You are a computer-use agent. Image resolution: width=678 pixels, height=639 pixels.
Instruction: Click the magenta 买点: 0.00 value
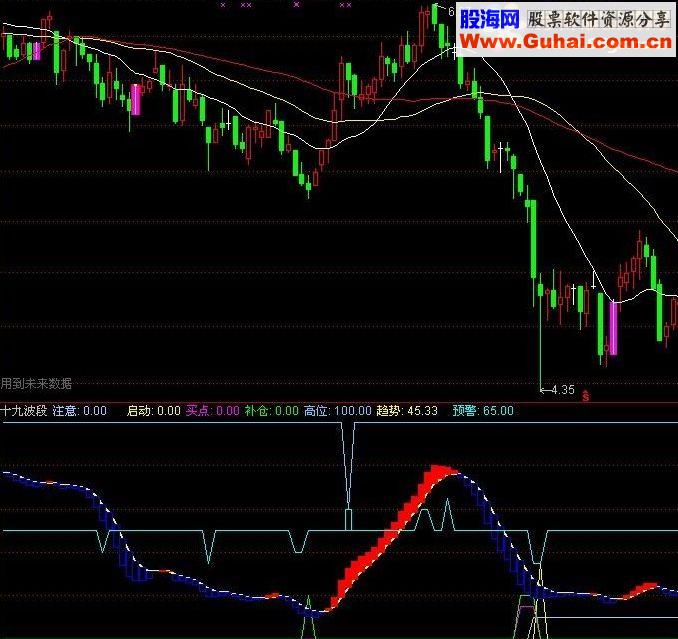(212, 410)
